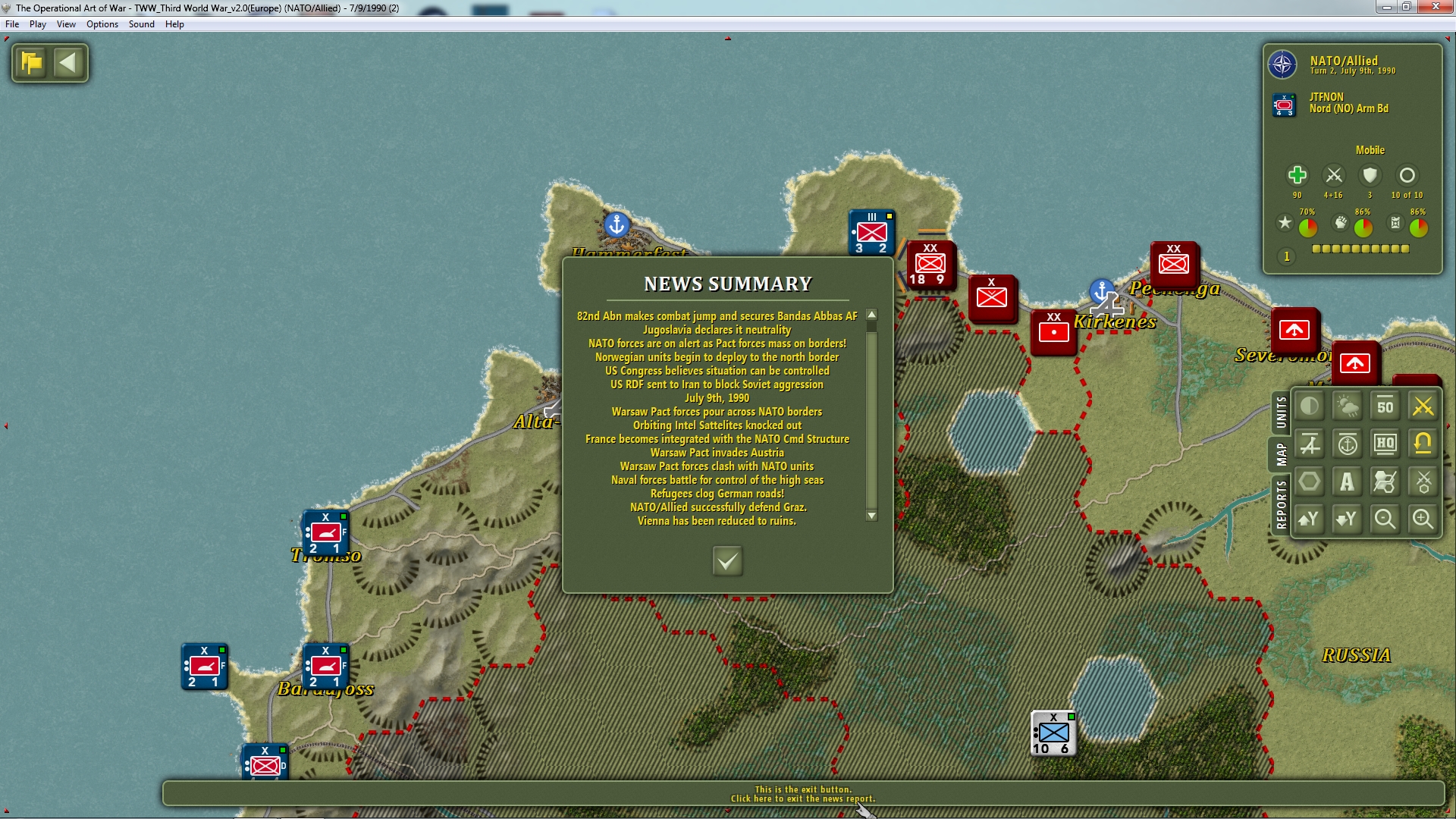Open the Help menu
The image size is (1456, 819).
[174, 24]
